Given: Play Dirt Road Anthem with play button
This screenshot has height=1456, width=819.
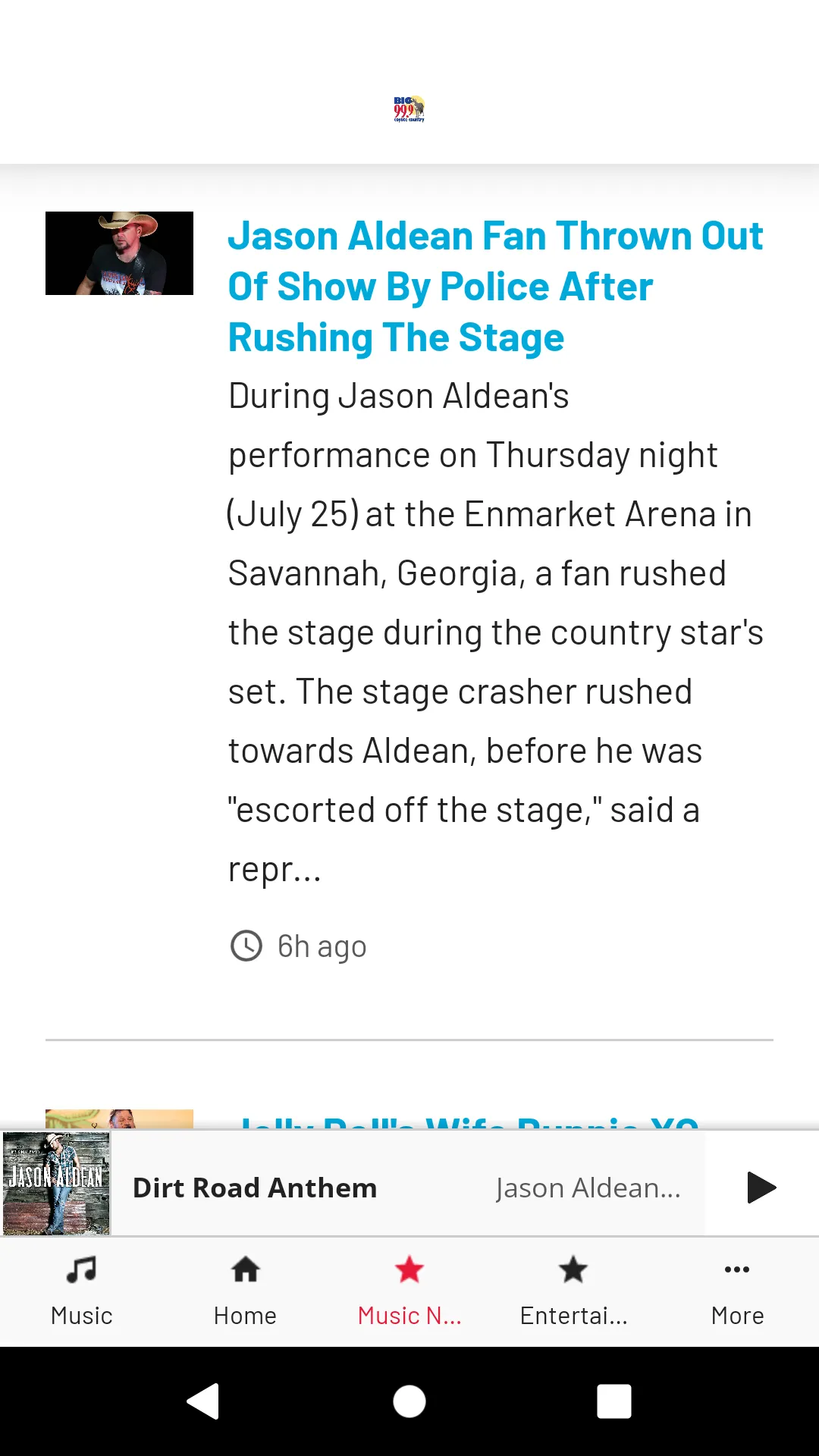Looking at the screenshot, I should (x=761, y=1188).
